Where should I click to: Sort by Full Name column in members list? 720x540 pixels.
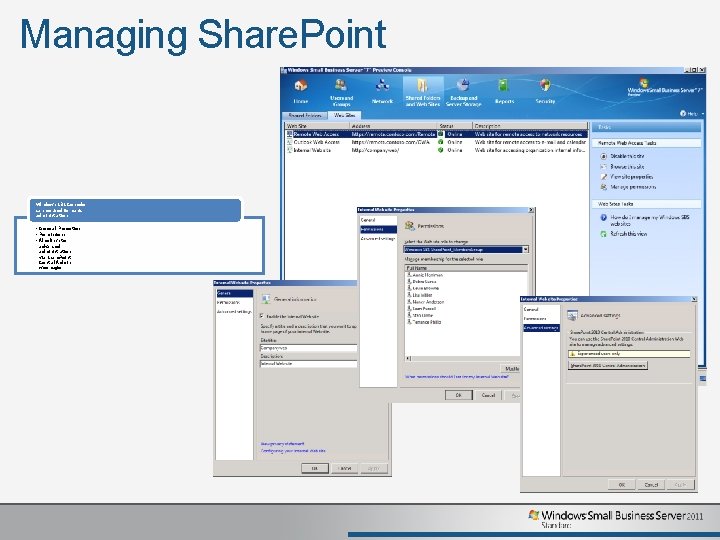coord(466,268)
